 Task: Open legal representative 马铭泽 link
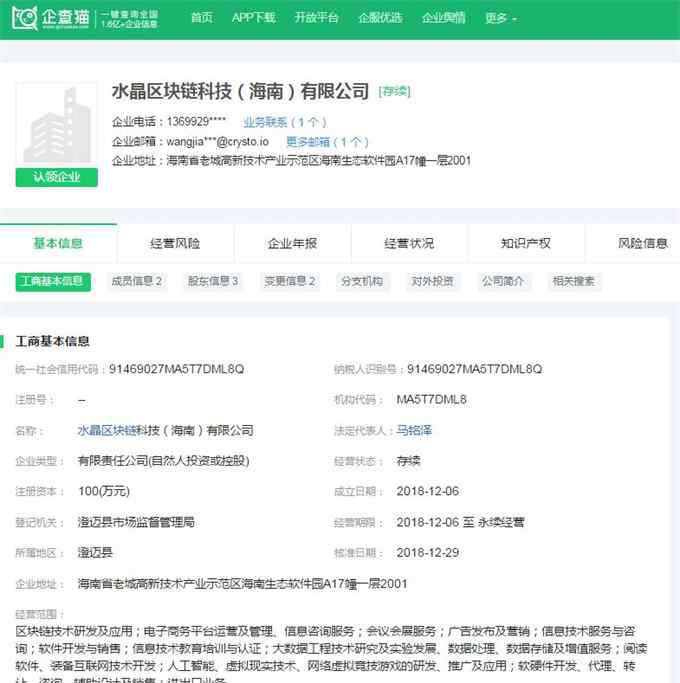[414, 430]
